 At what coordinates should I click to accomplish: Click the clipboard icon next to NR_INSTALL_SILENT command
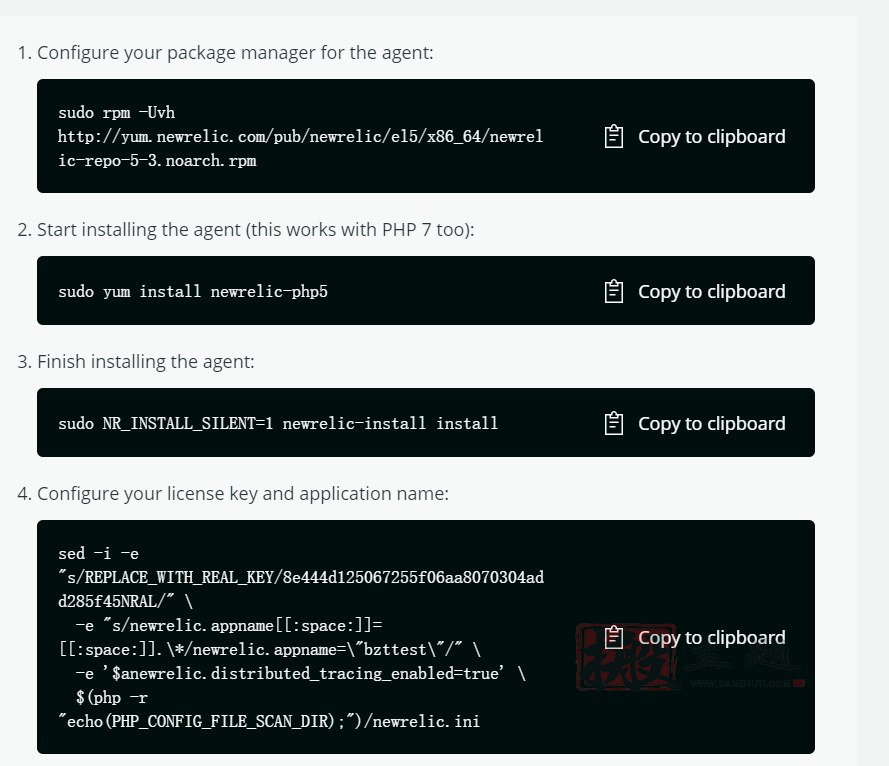coord(613,424)
